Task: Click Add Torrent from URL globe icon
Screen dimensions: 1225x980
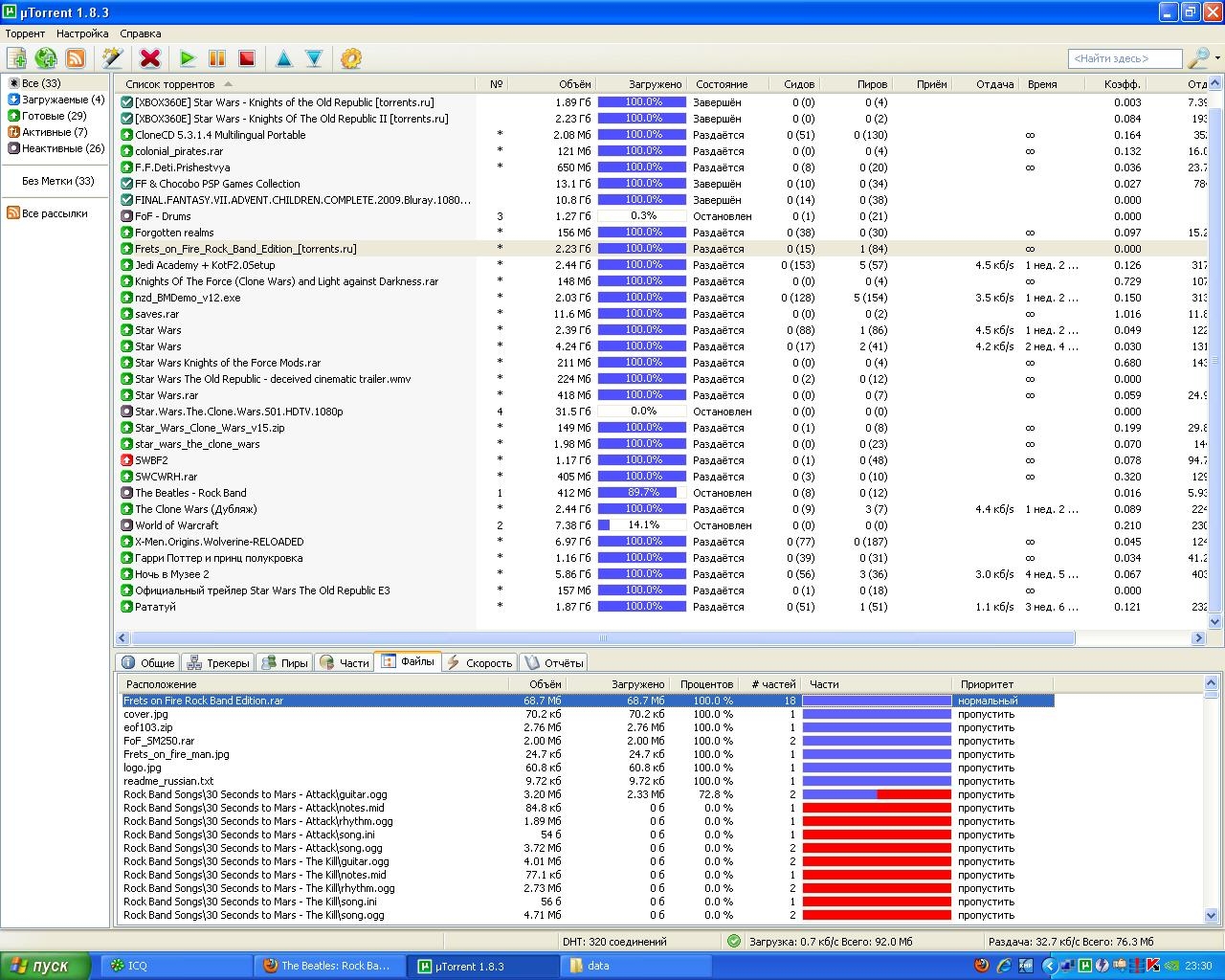Action: click(46, 58)
